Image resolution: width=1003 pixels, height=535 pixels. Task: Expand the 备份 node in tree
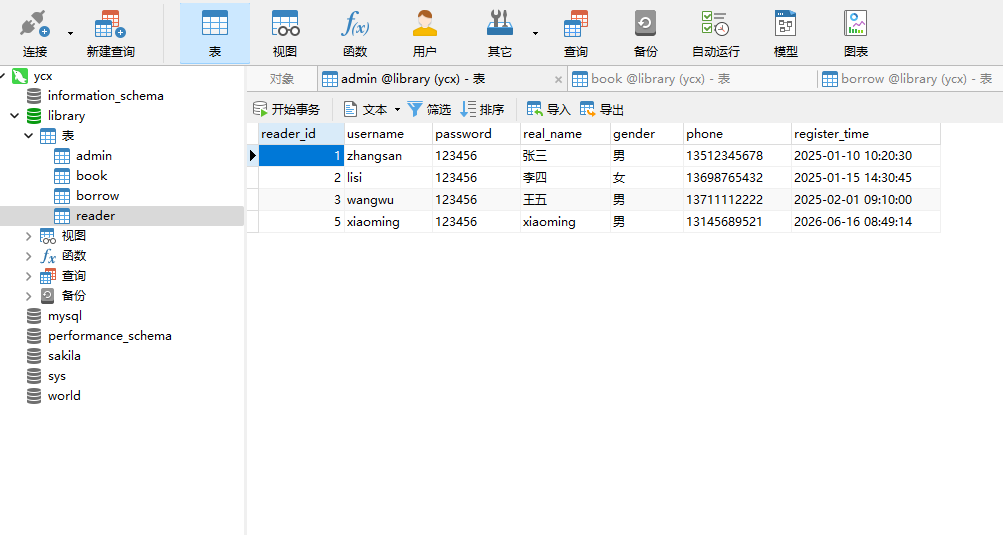[x=28, y=296]
